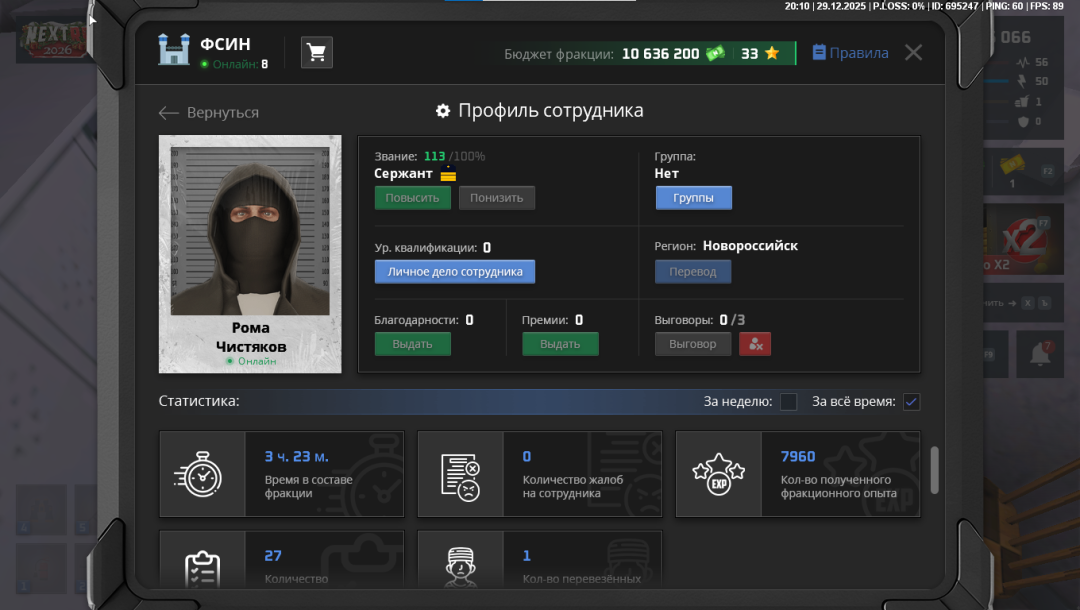Click the red remove-reprimand user icon button
Screen dimensions: 1080x610
coord(755,344)
